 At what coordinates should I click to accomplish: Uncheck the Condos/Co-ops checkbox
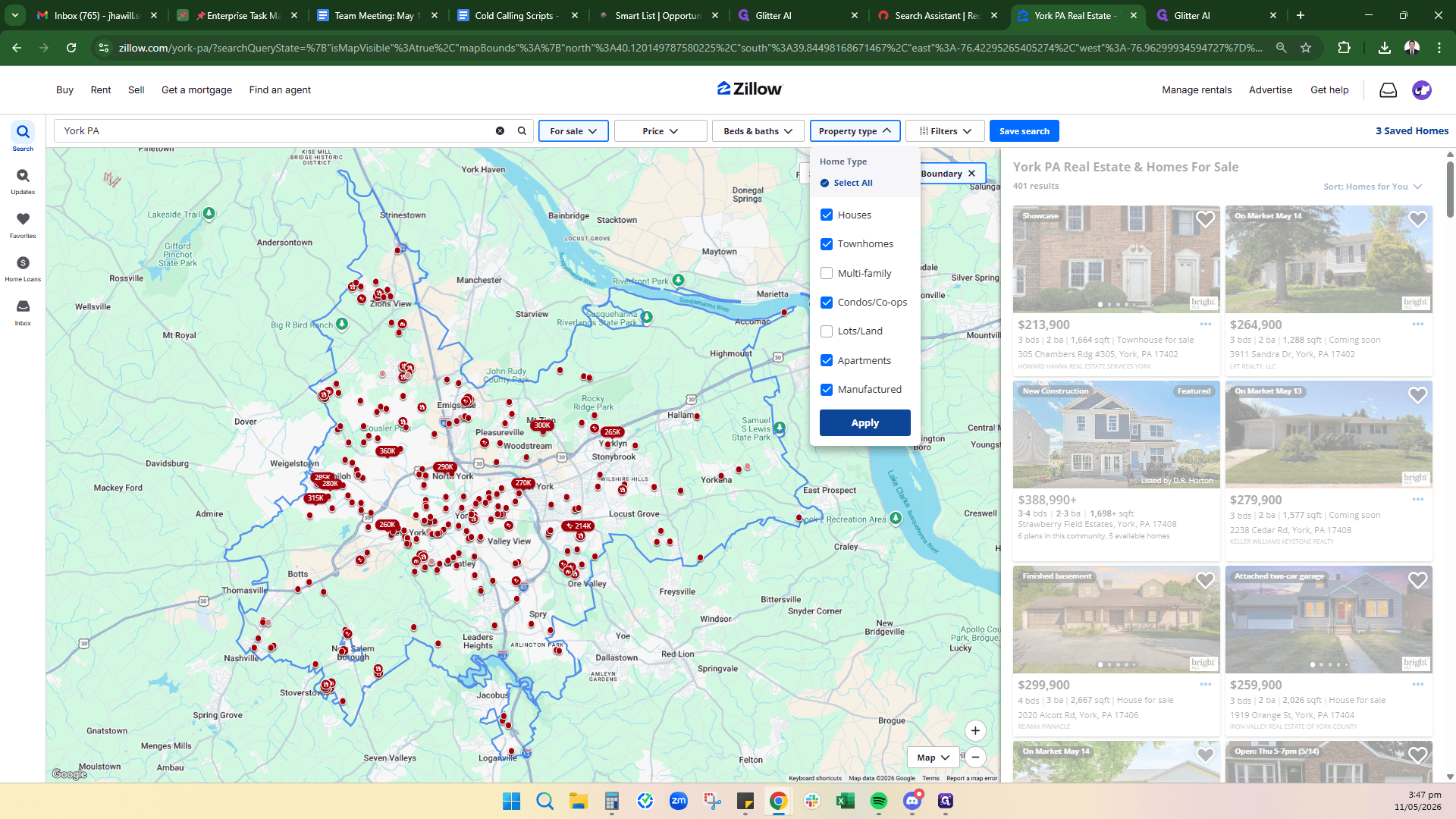tap(827, 303)
